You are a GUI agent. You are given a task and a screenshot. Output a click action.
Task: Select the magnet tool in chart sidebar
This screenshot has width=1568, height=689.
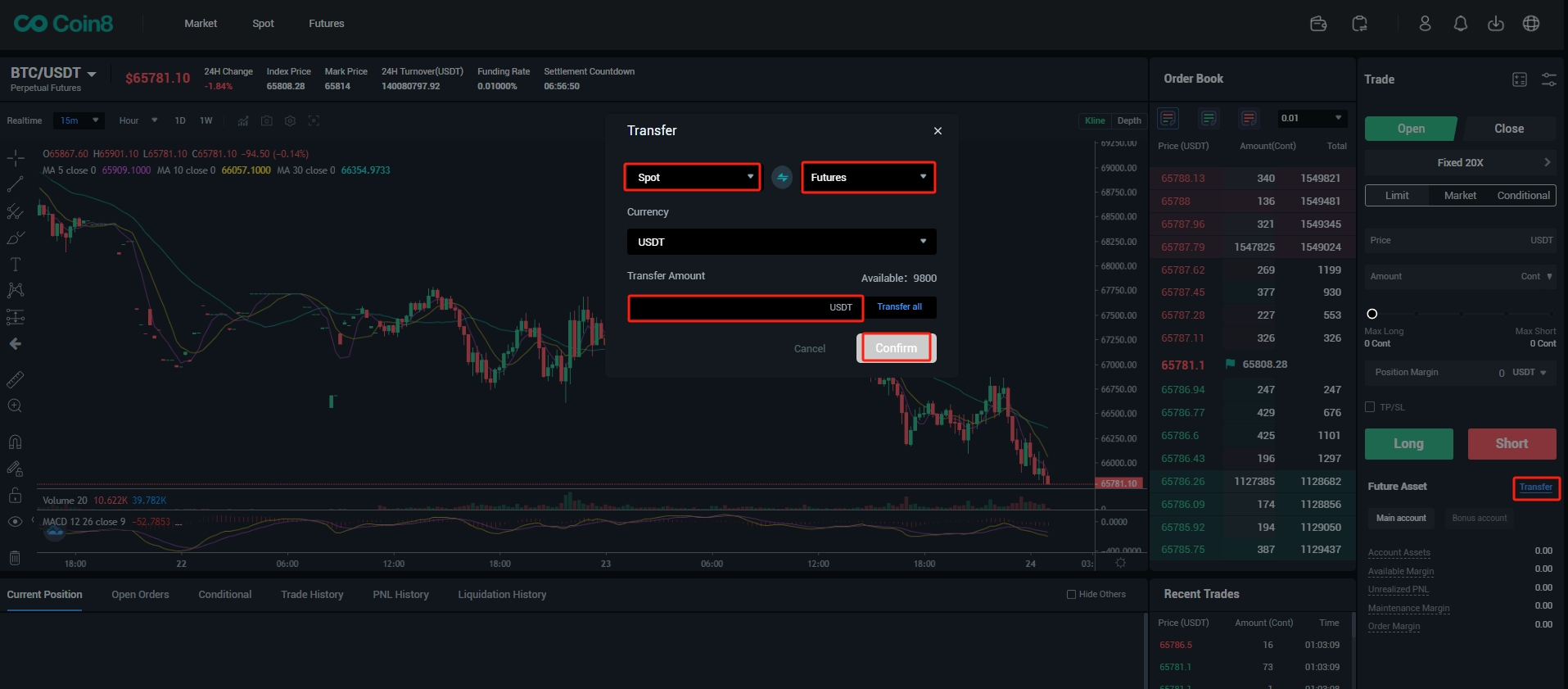coord(15,442)
